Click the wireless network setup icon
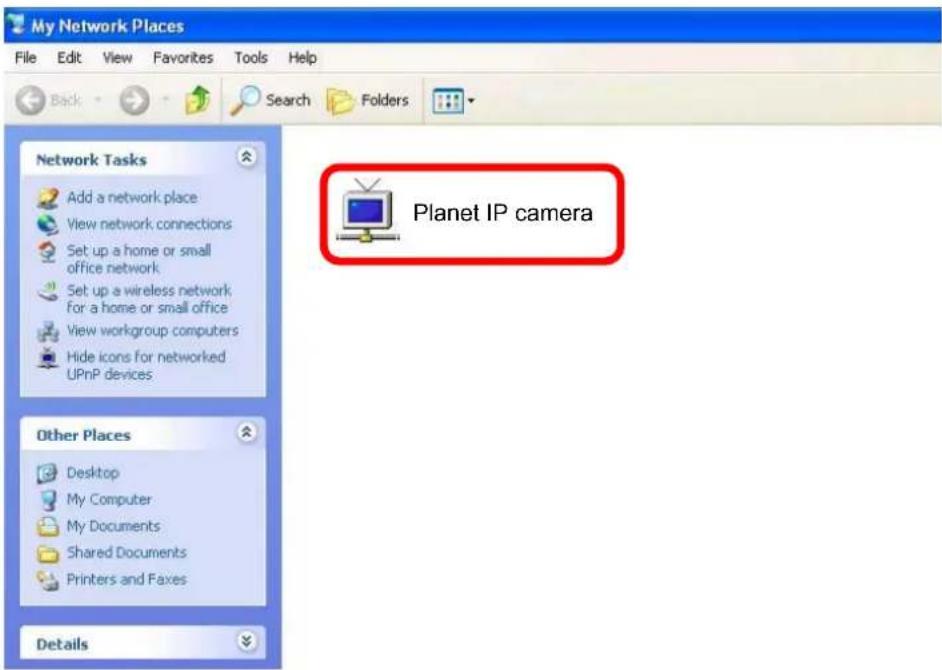The height and width of the screenshot is (670, 942). [x=47, y=291]
